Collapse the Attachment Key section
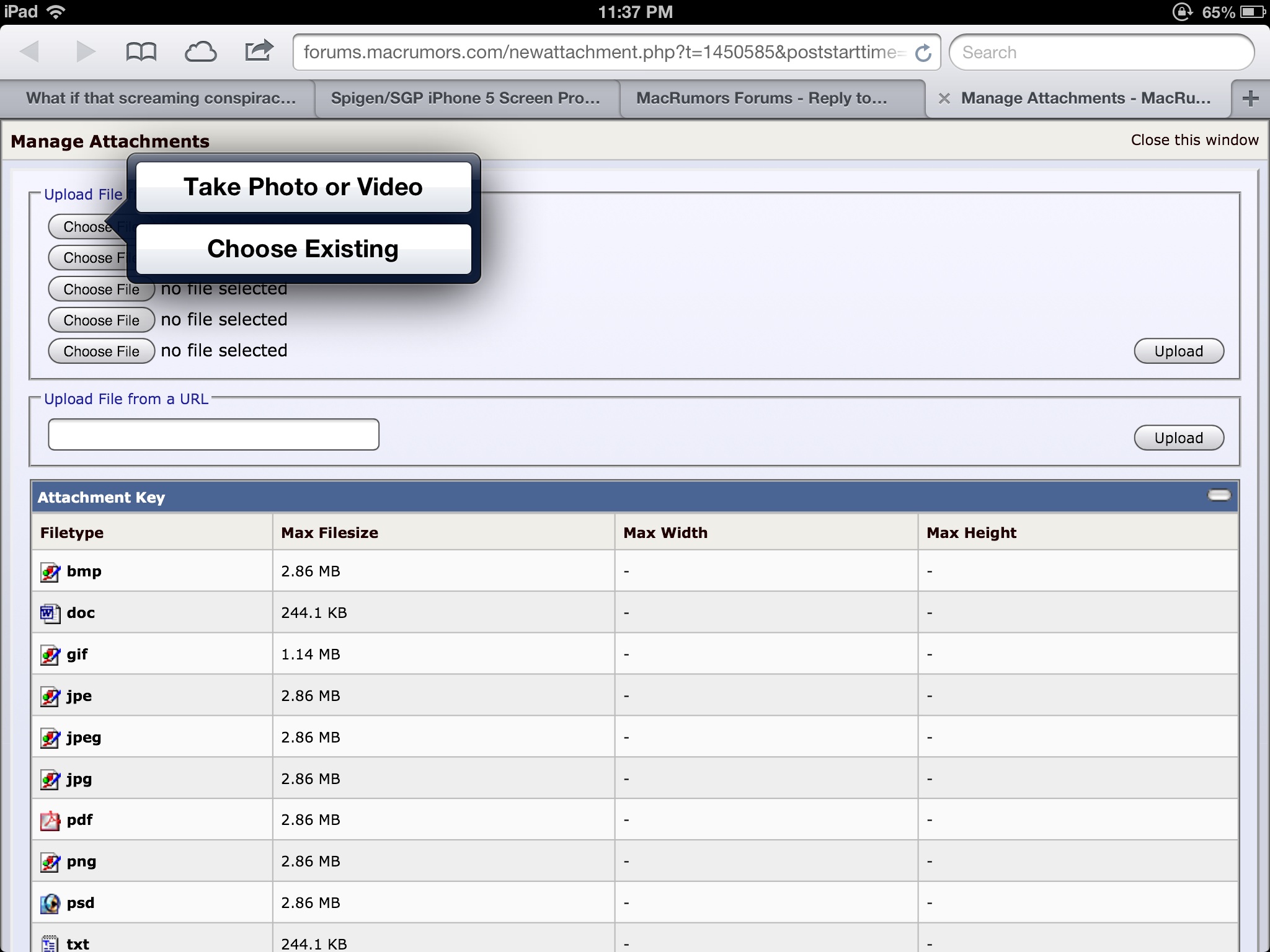Image resolution: width=1270 pixels, height=952 pixels. 1219,495
